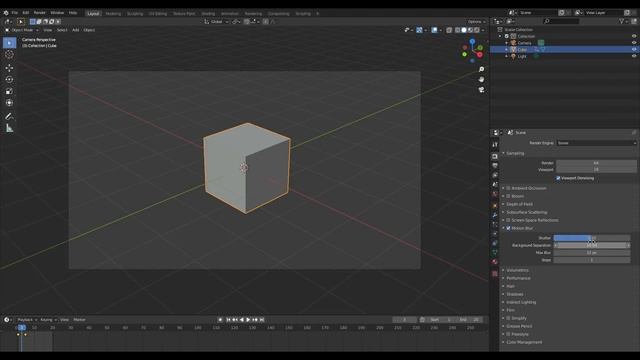Switch to wireframe viewport shading icon
Screen dimensions: 640x360
(458, 30)
